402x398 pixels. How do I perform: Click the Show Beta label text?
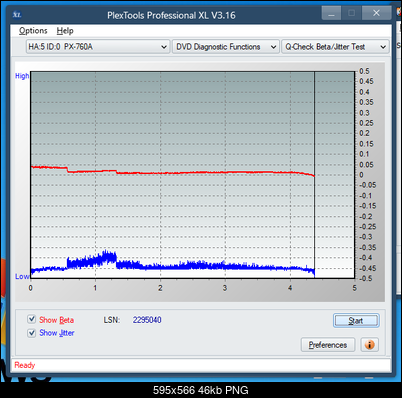pos(56,320)
